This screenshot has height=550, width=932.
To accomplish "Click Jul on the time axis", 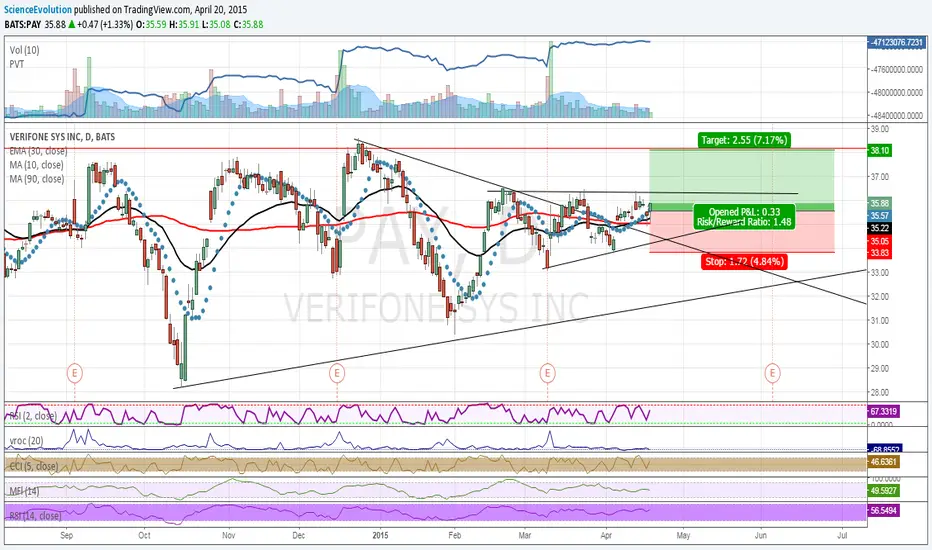I will 842,535.
